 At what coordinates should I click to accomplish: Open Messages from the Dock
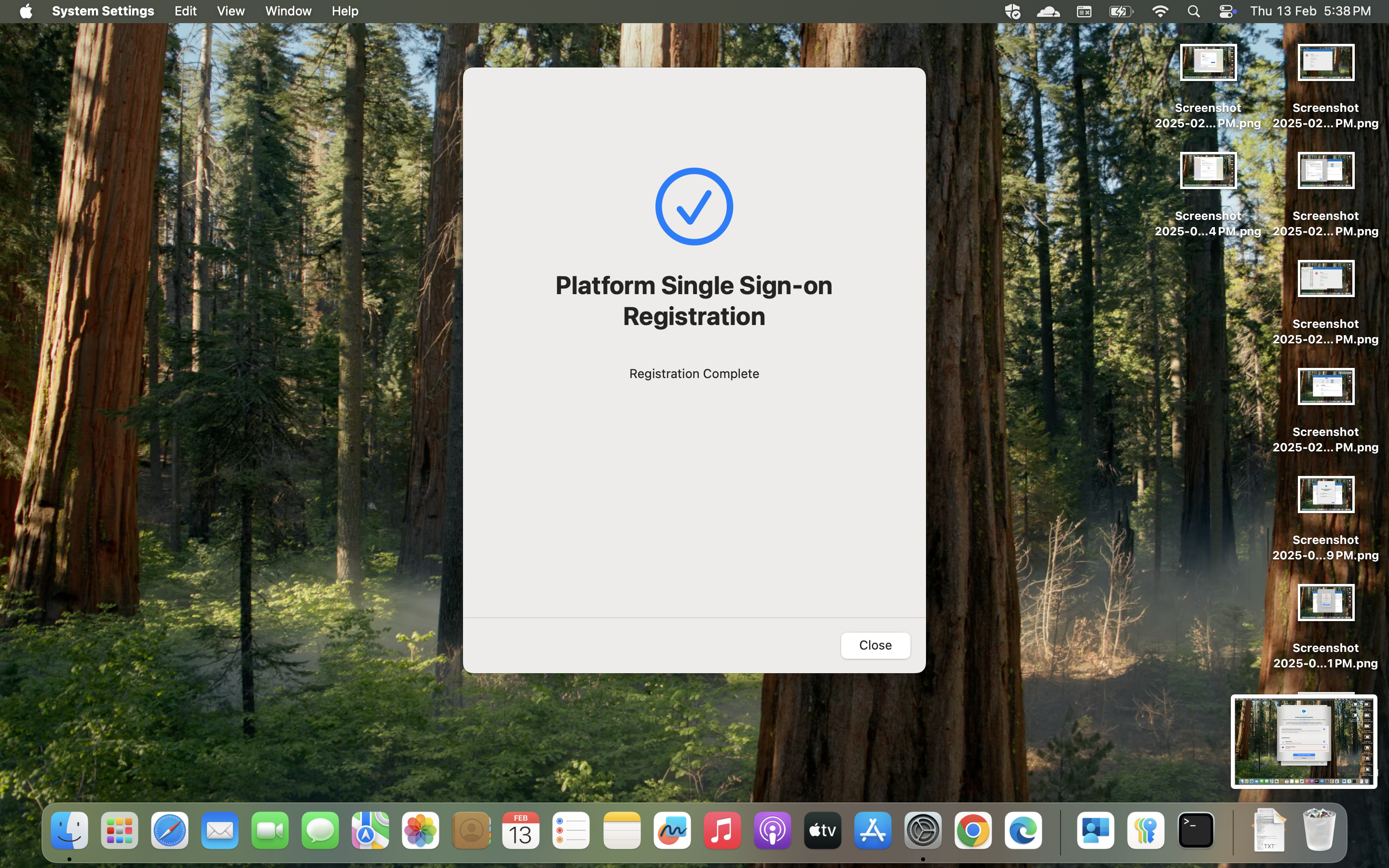pyautogui.click(x=320, y=830)
